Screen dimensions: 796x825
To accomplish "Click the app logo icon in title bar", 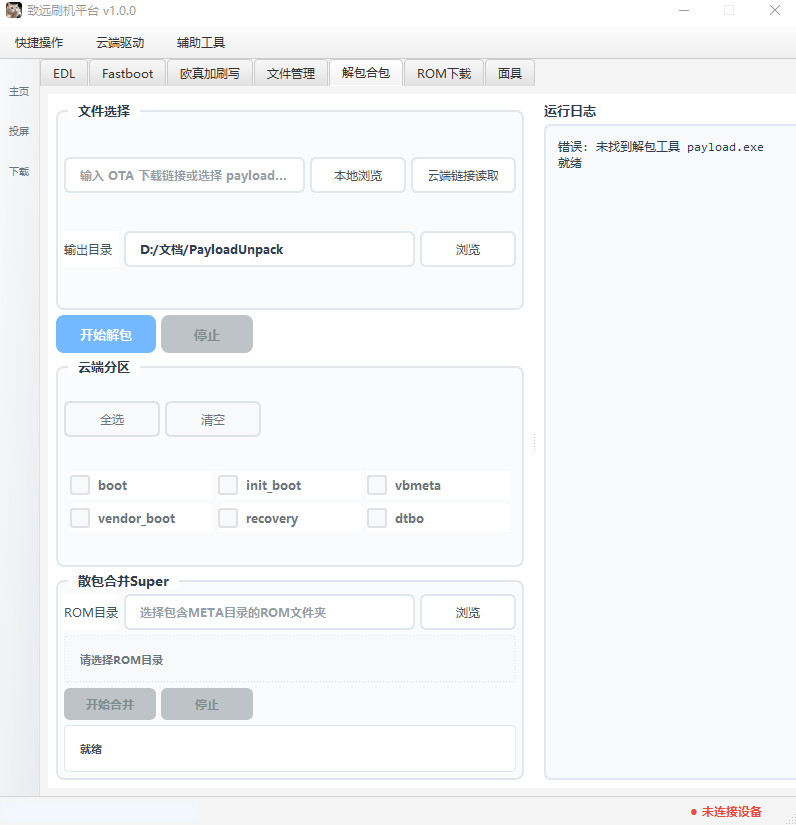I will point(14,10).
